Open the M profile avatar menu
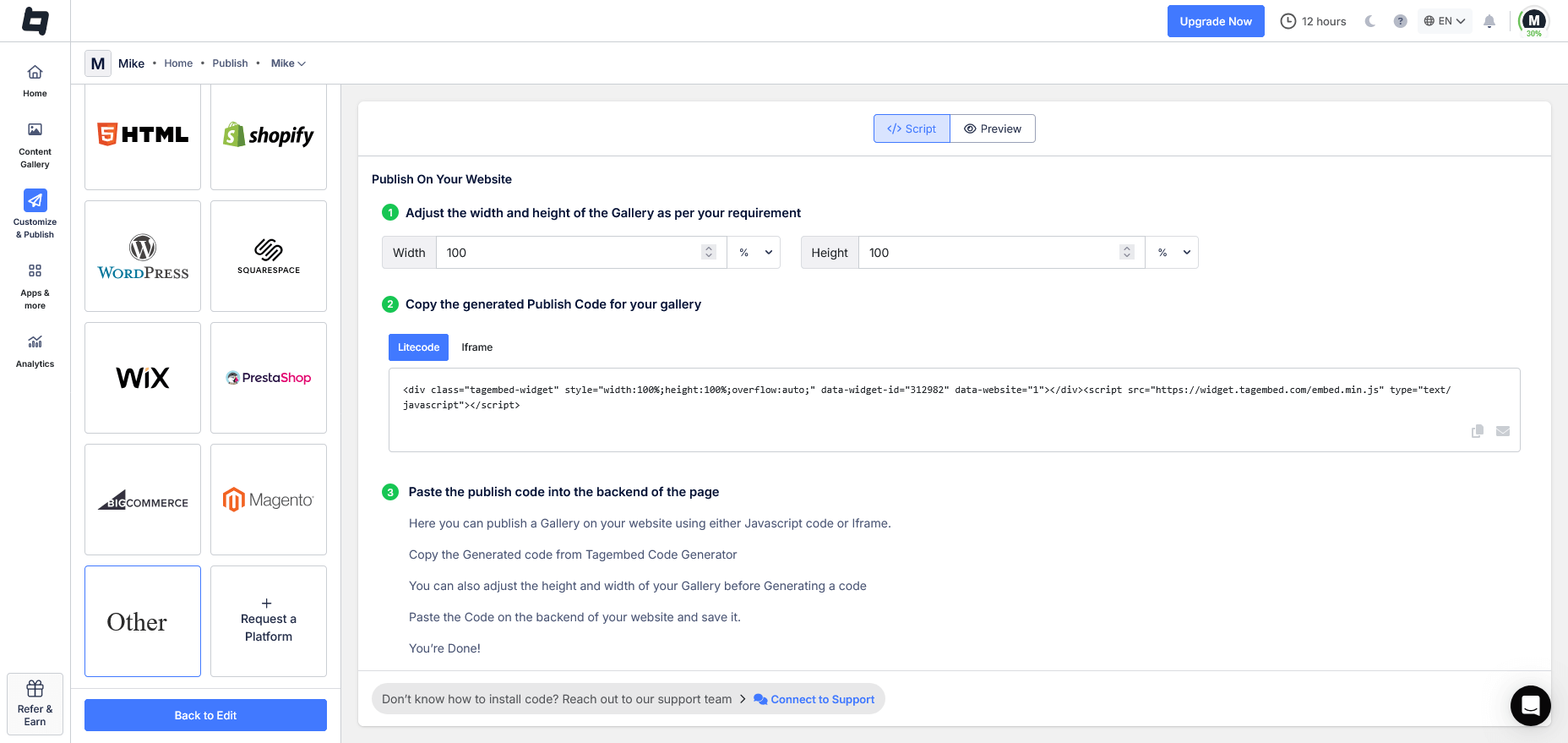Screen dimensions: 1568x743 click(1533, 21)
